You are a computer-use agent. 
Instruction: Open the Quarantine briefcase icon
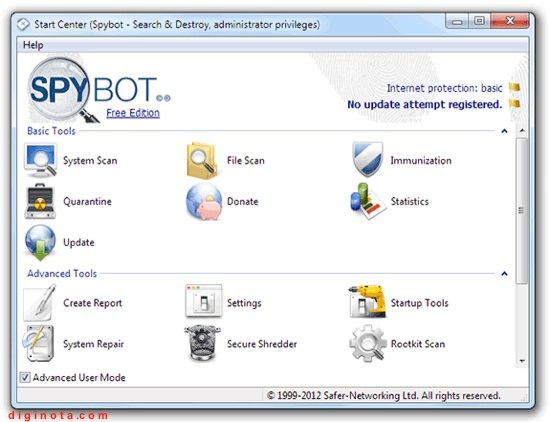pyautogui.click(x=40, y=201)
